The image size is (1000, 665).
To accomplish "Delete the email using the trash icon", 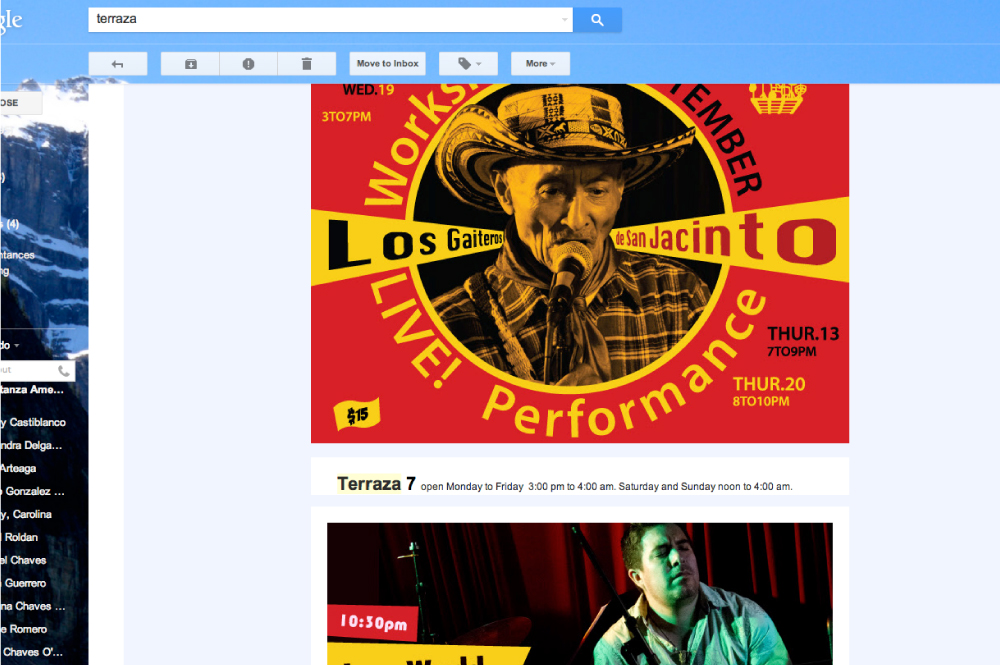I will 306,64.
